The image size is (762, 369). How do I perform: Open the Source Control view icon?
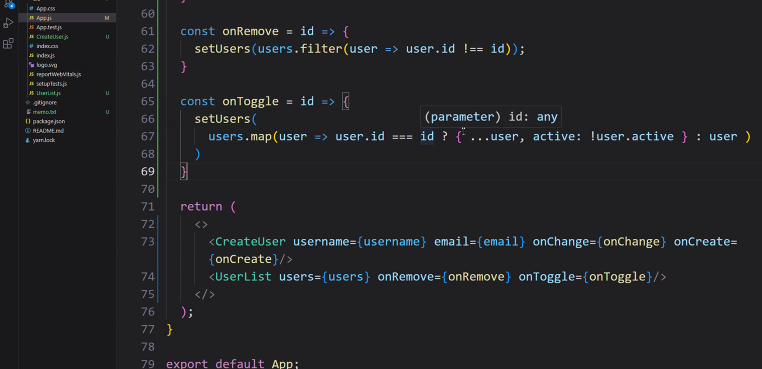coord(8,4)
